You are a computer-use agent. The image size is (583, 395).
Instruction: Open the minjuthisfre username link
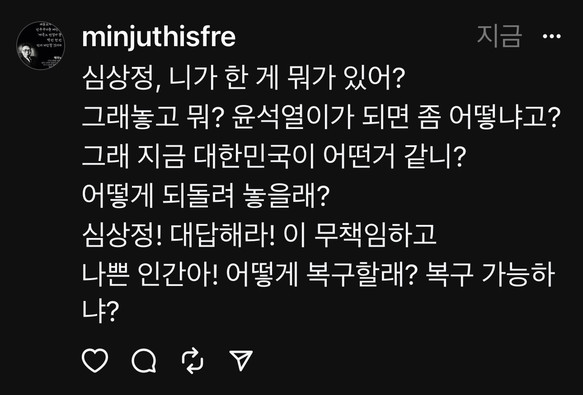[159, 37]
